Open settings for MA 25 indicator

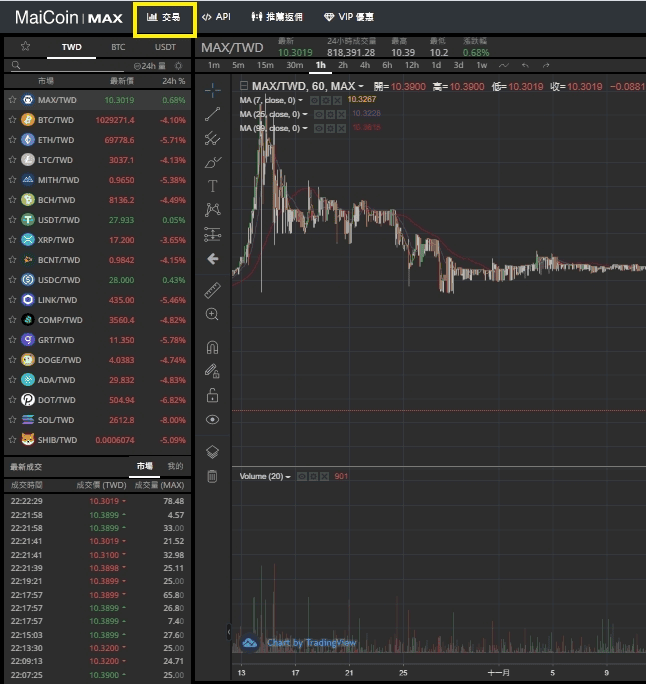tap(330, 114)
